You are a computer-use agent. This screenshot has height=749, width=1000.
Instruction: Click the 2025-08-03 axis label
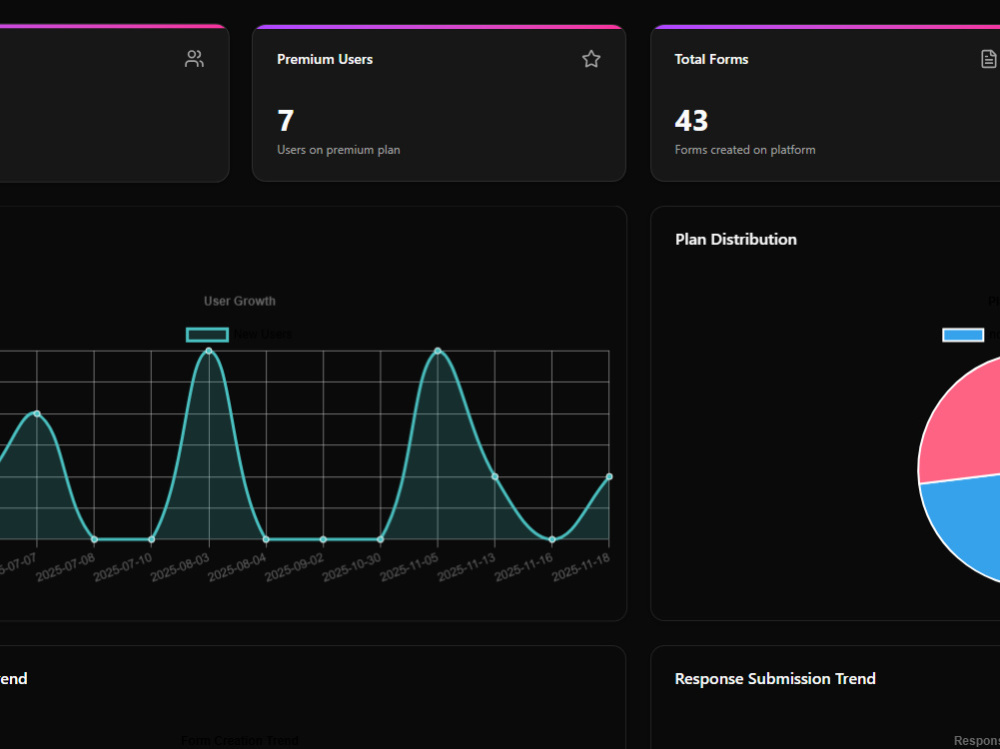click(180, 567)
